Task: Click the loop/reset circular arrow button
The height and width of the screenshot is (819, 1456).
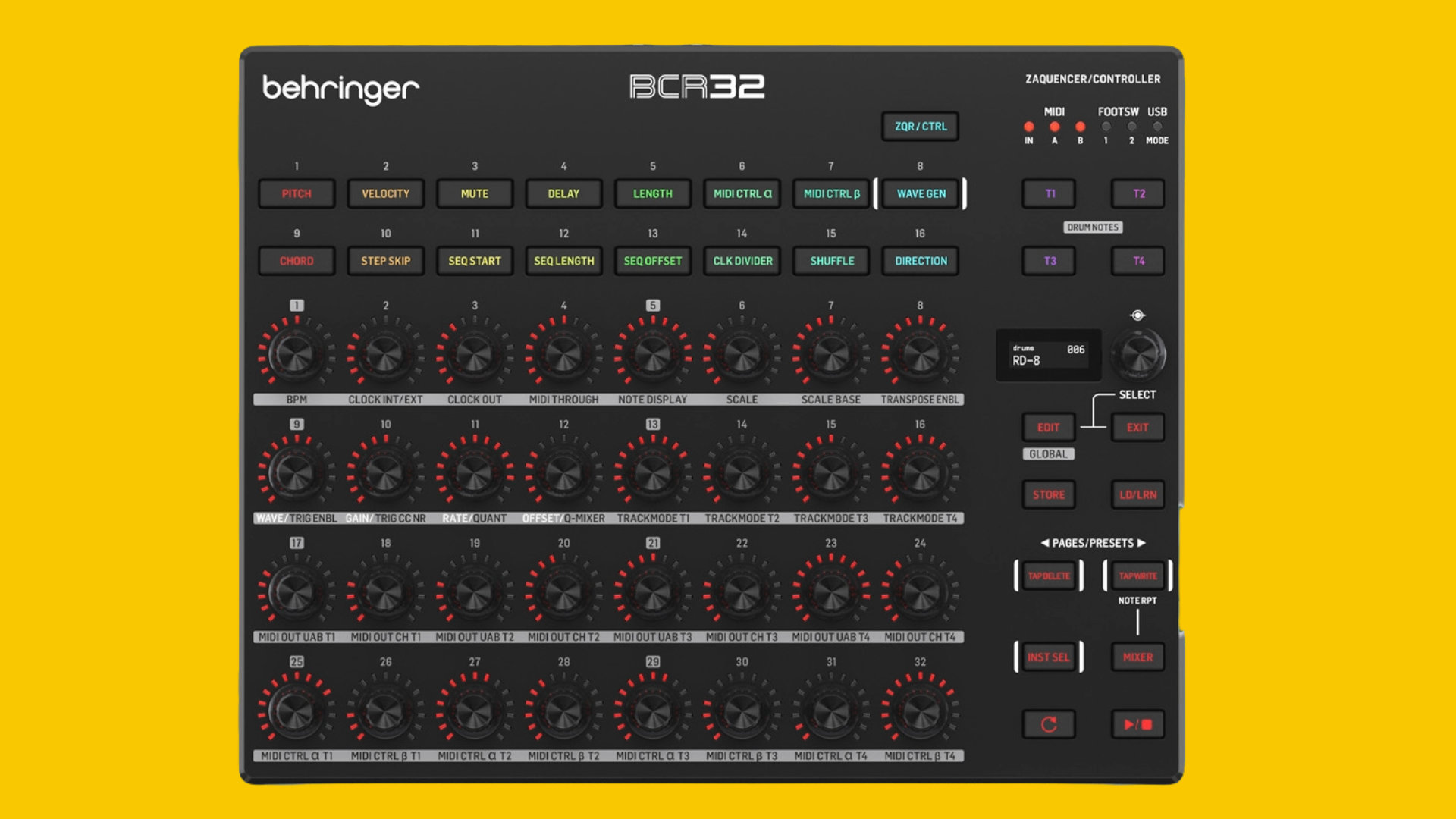Action: (x=1049, y=724)
